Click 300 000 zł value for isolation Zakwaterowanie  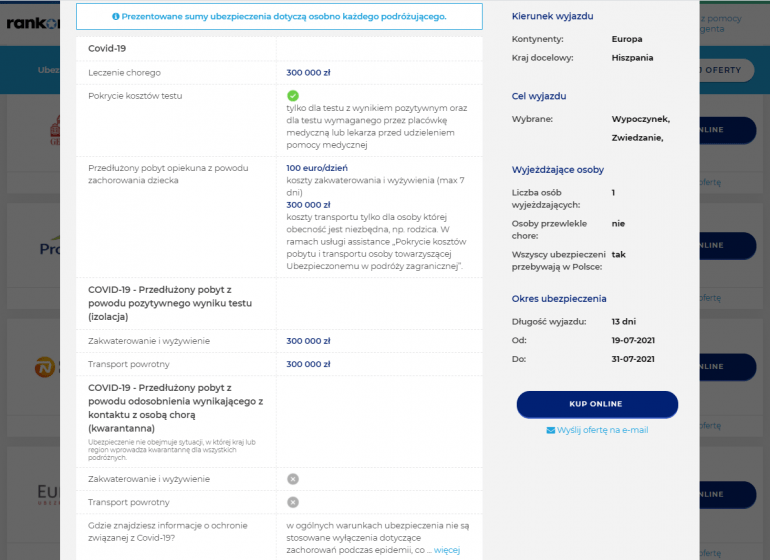[x=308, y=341]
